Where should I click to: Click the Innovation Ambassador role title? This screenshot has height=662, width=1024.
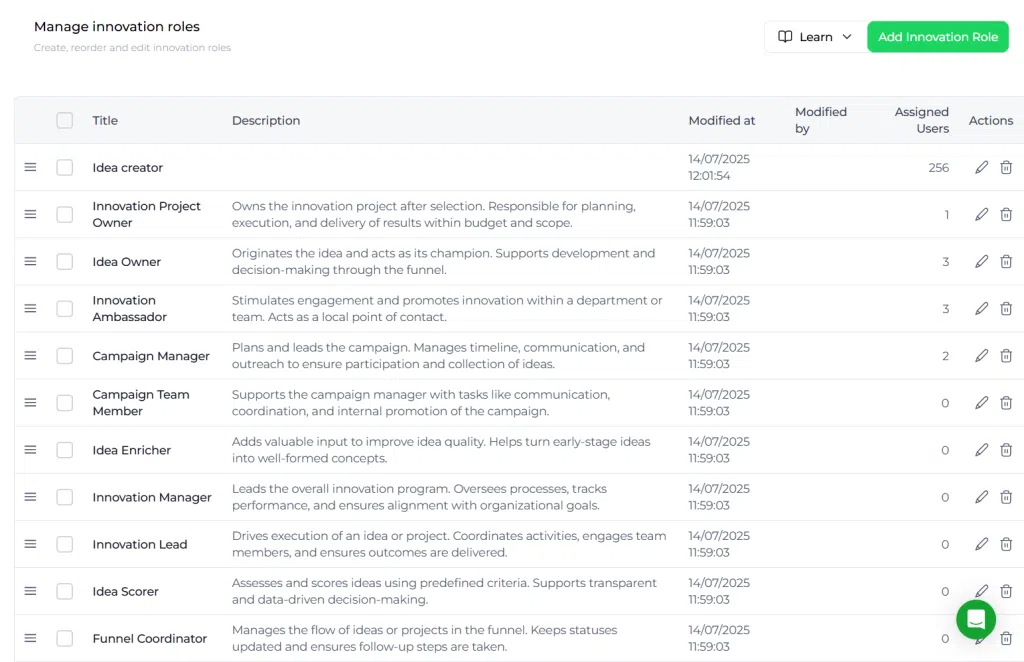(129, 308)
